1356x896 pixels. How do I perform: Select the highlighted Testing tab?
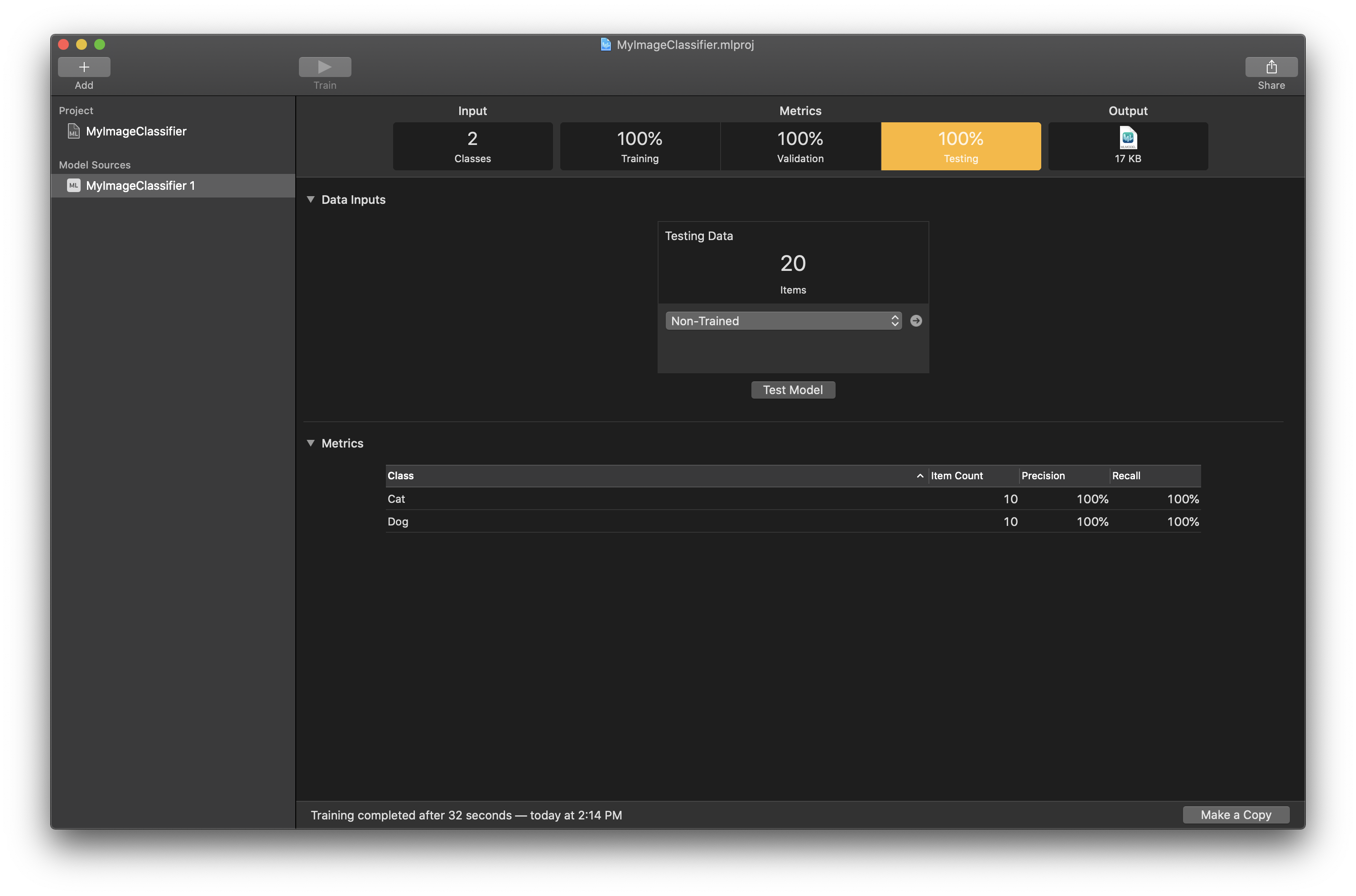point(960,146)
